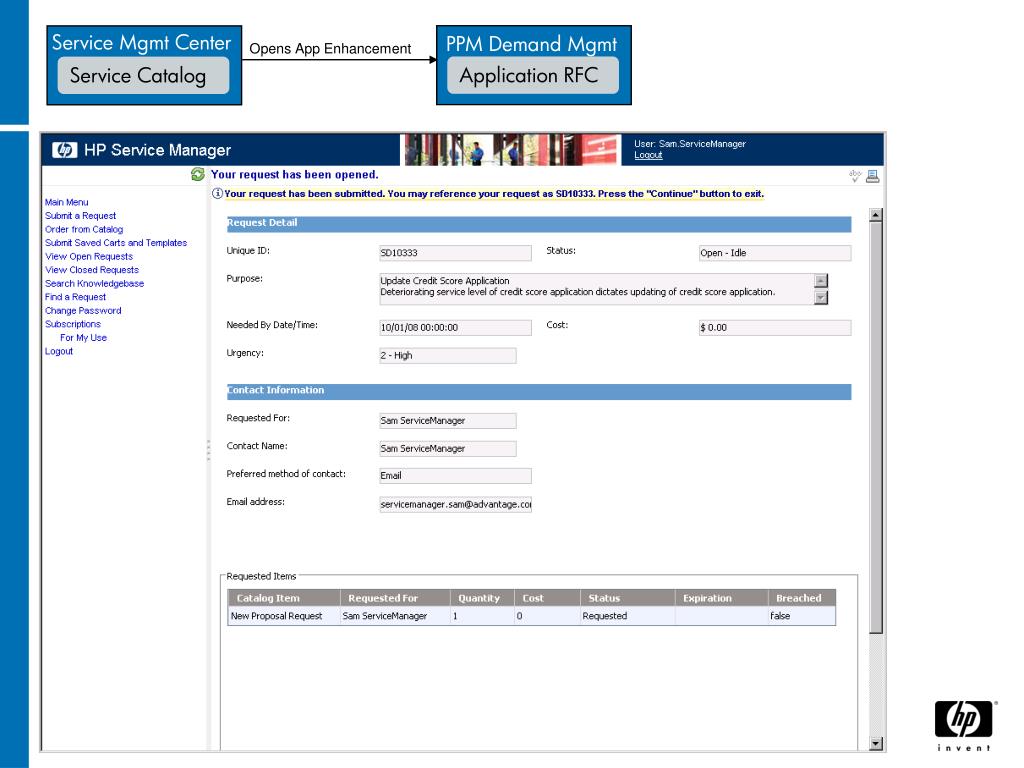Screen dimensions: 1024x768
Task: Click the Purpose field scroll-up arrow
Action: [x=821, y=281]
